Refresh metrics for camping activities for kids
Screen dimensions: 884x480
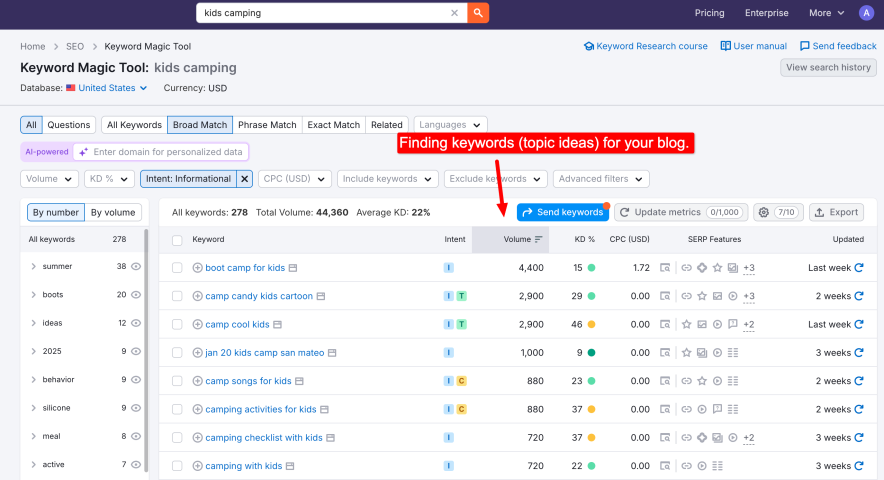click(x=859, y=409)
